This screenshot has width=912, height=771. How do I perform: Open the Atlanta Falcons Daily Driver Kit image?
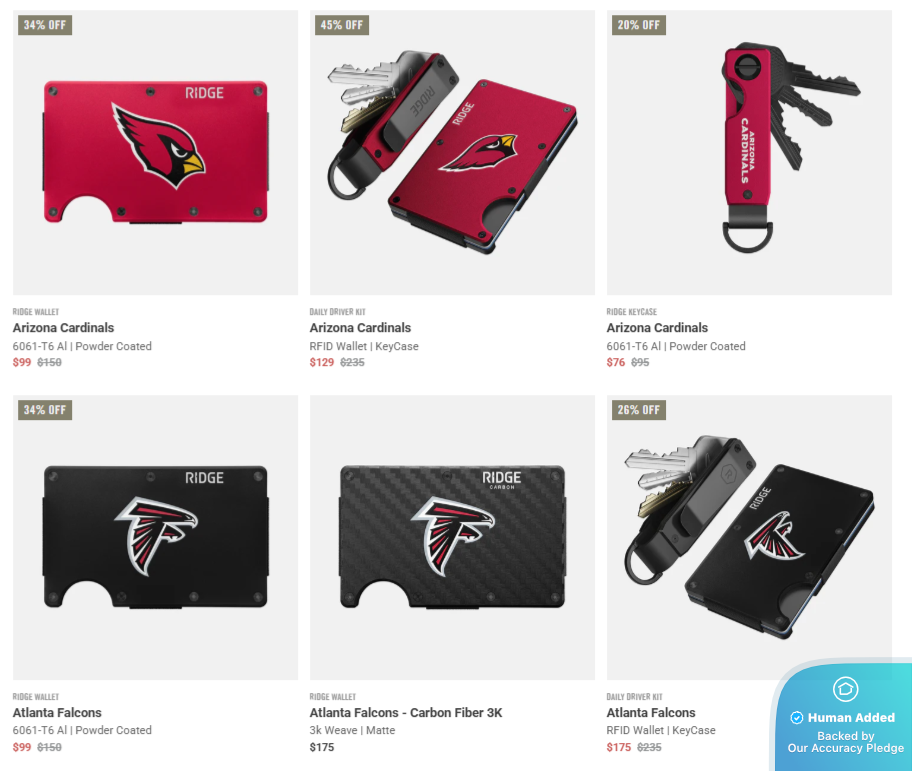749,537
